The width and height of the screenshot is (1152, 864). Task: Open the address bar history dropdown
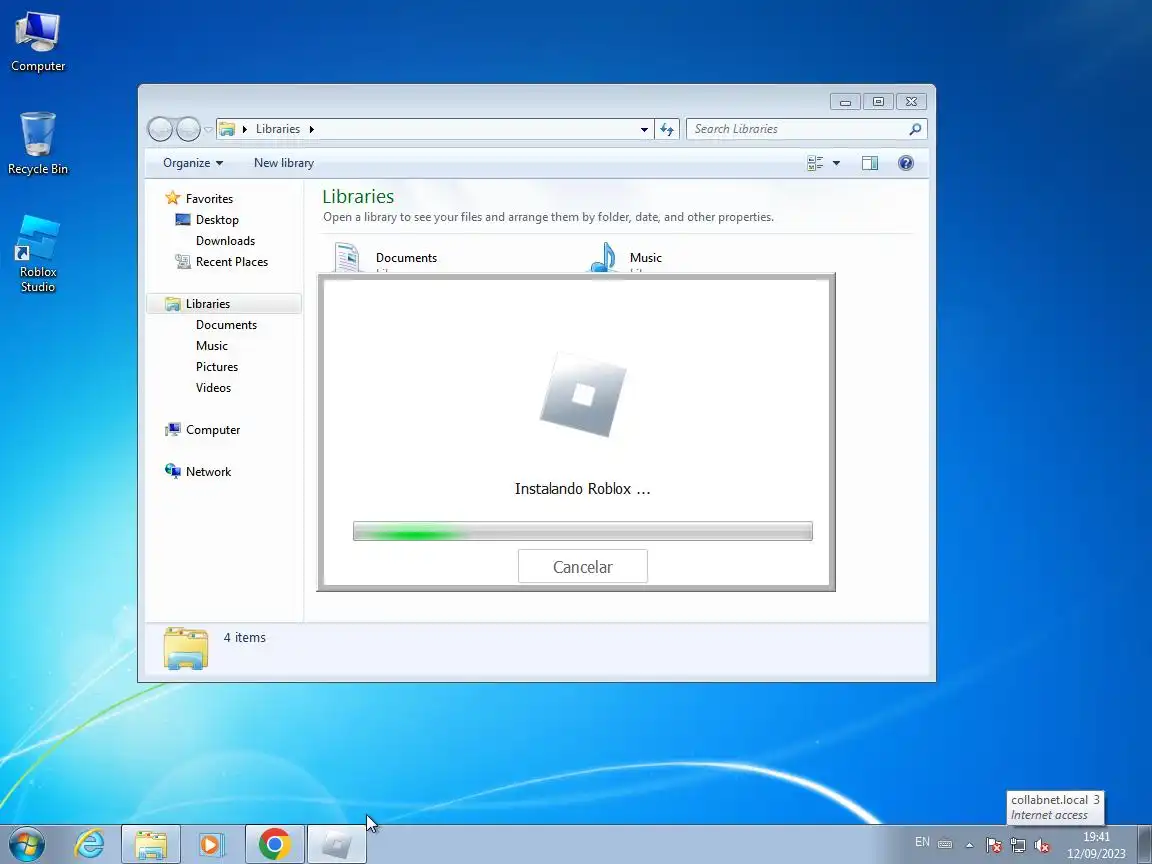click(644, 129)
